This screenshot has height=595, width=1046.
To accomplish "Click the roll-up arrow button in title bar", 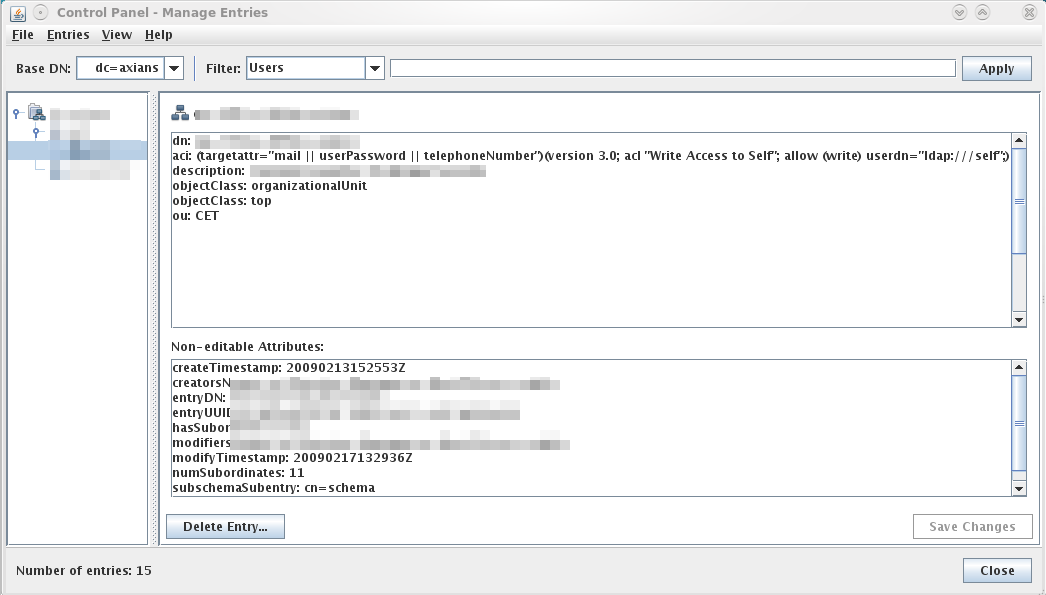I will 983,13.
